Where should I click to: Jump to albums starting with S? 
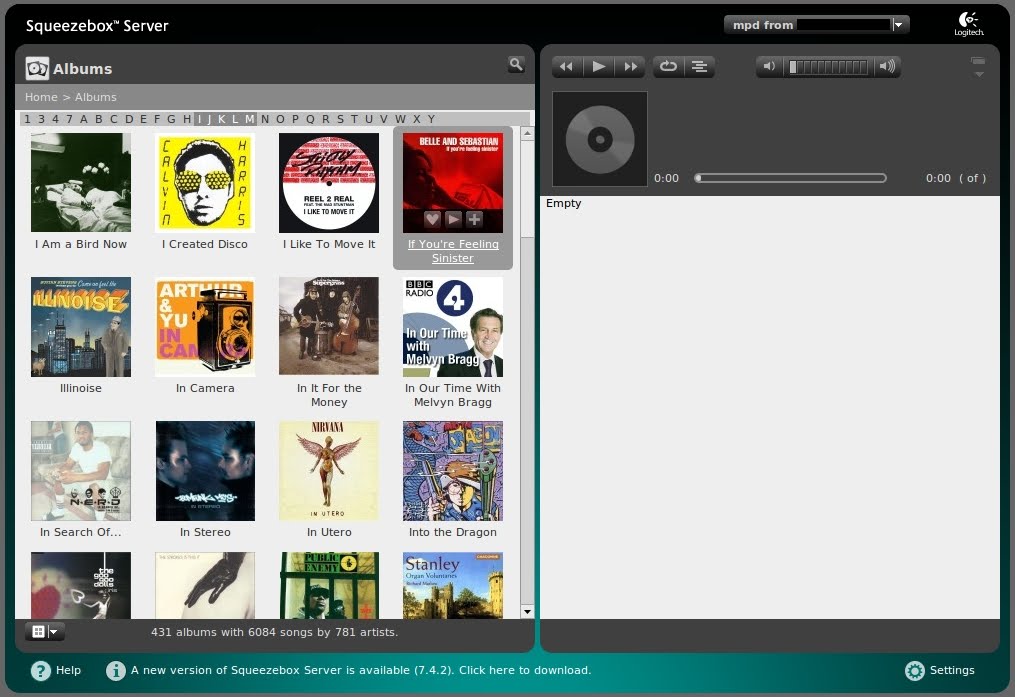pyautogui.click(x=340, y=119)
